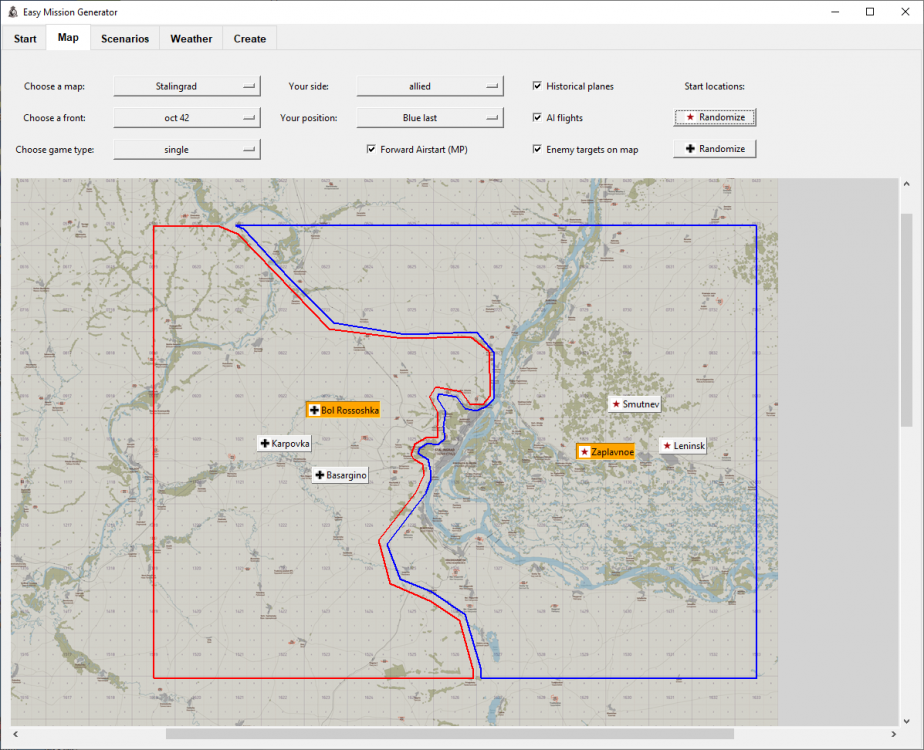
Task: Randomize axis black cross start locations
Action: [715, 149]
